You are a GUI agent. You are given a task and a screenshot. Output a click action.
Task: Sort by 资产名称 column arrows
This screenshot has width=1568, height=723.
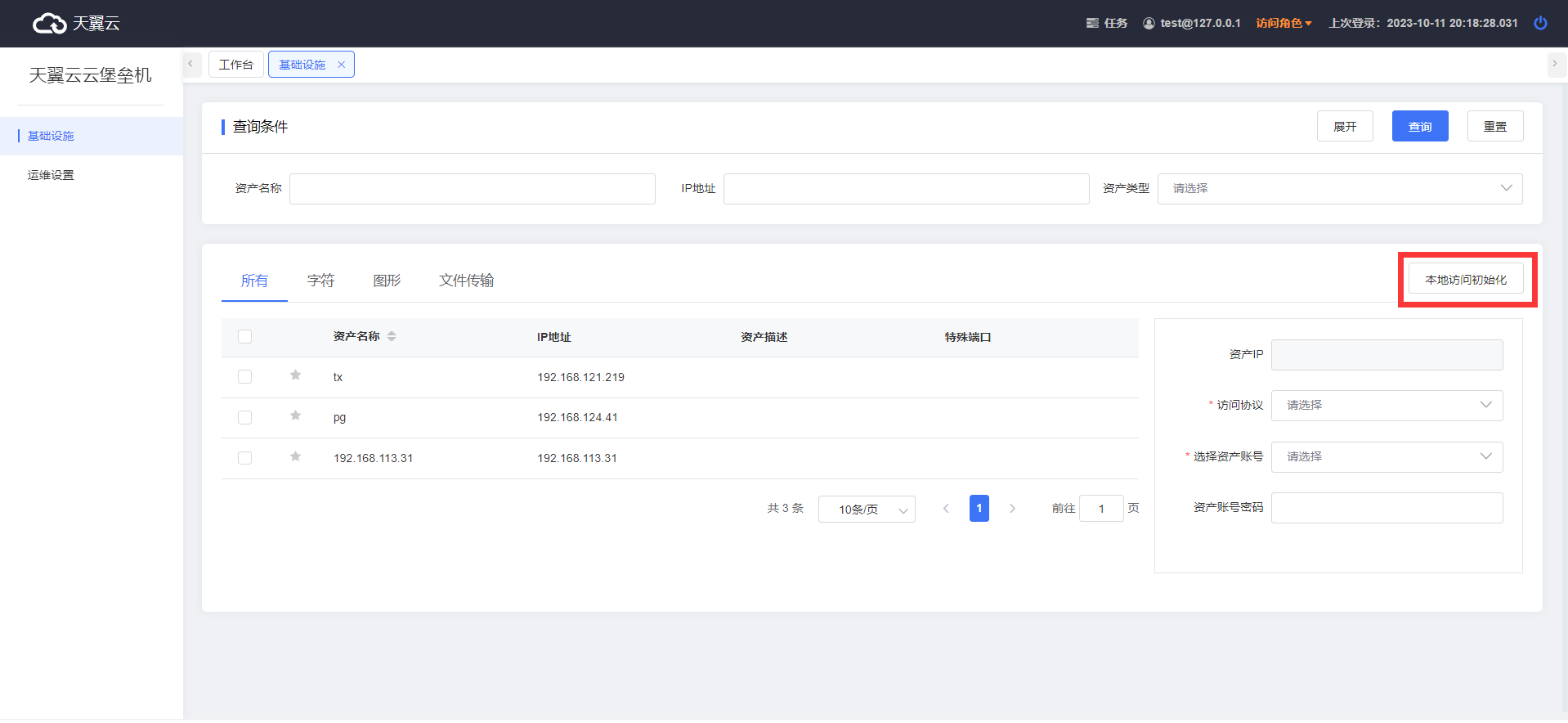pos(392,336)
